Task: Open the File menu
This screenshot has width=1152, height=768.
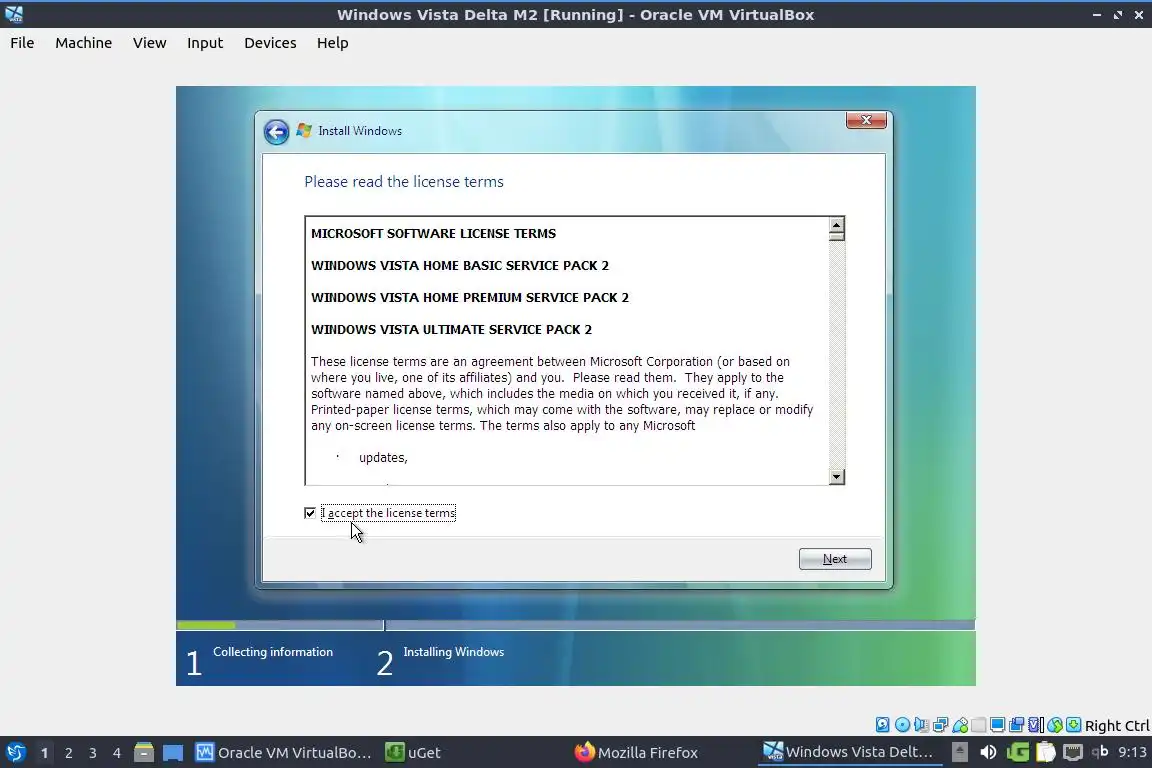Action: tap(22, 43)
